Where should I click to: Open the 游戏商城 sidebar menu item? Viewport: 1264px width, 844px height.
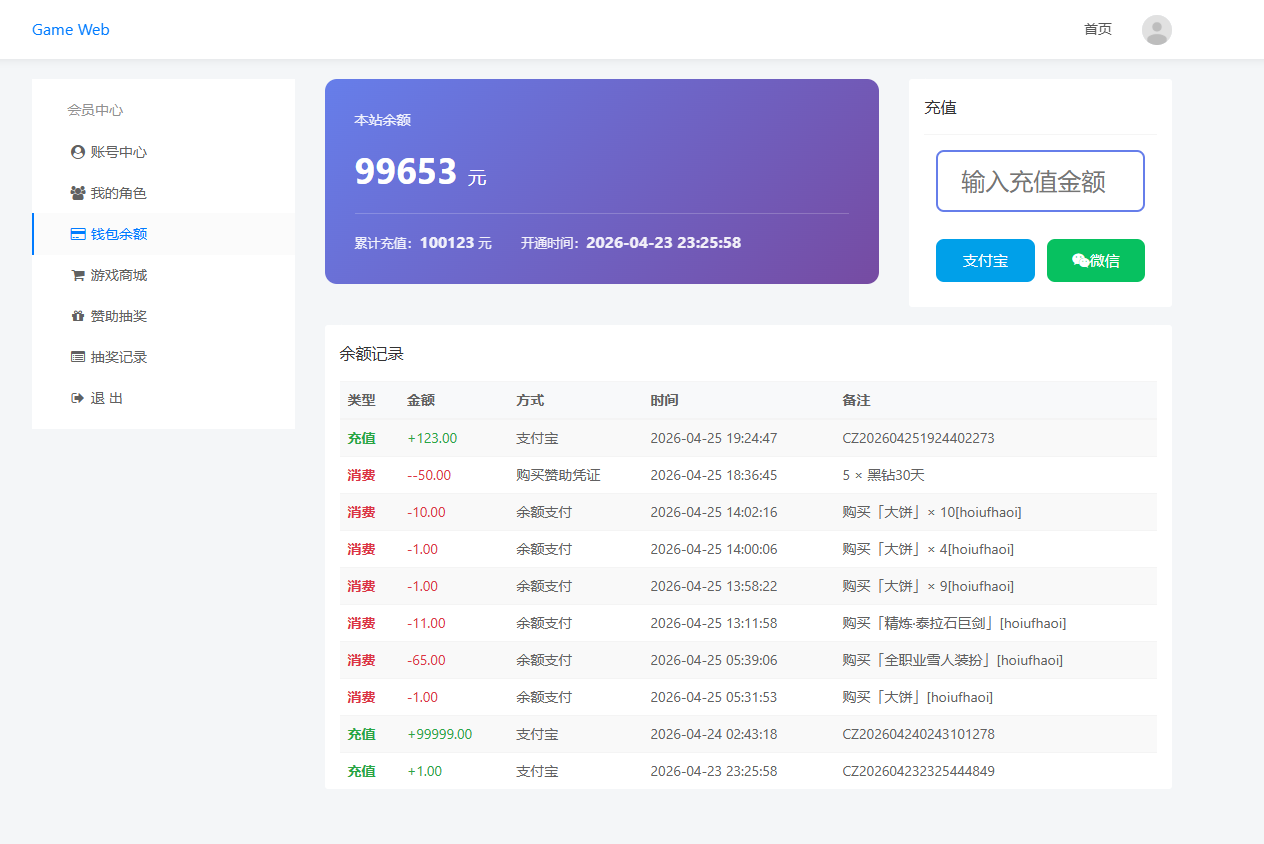[118, 275]
